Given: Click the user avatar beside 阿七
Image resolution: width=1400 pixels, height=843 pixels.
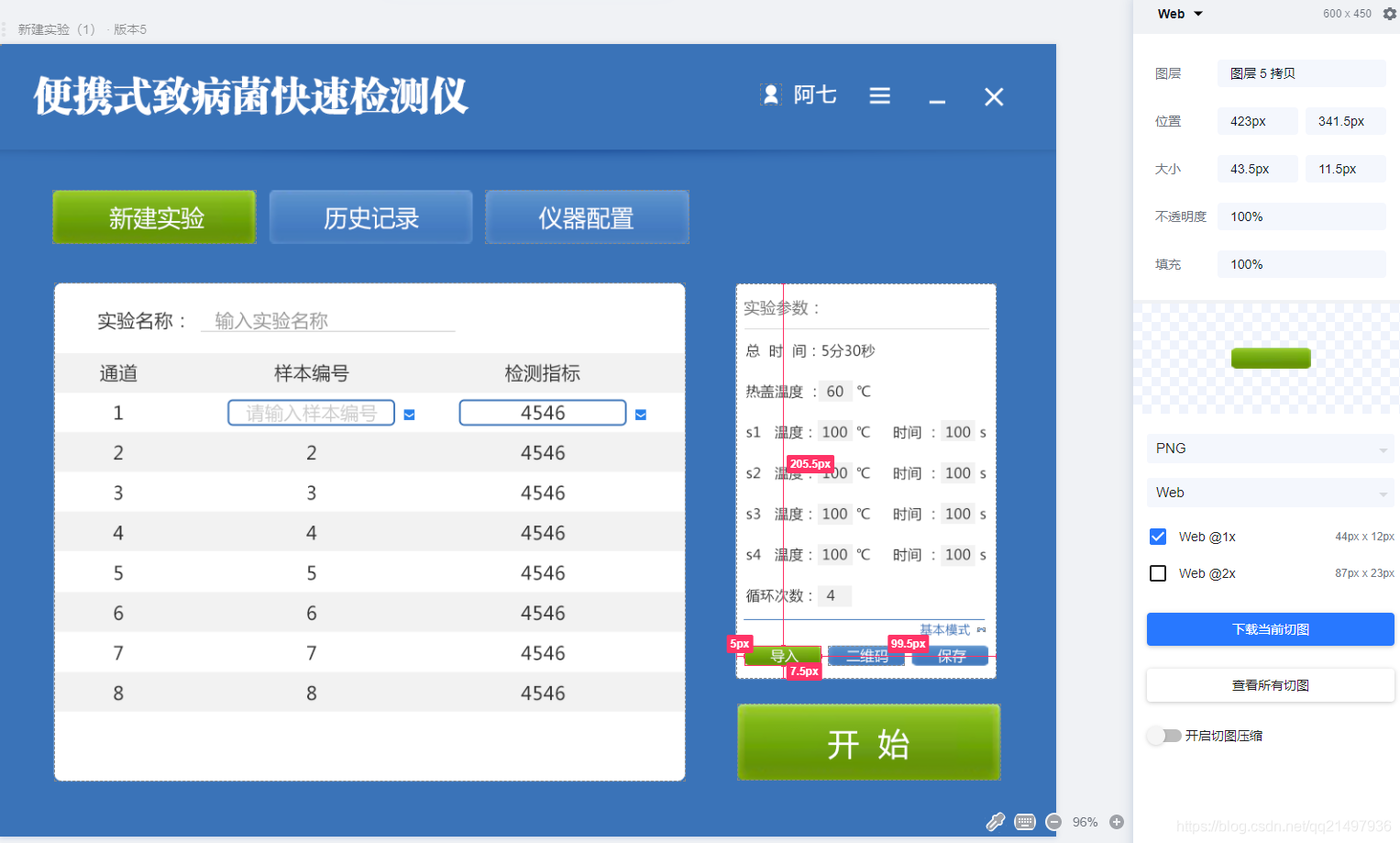Looking at the screenshot, I should (x=771, y=94).
